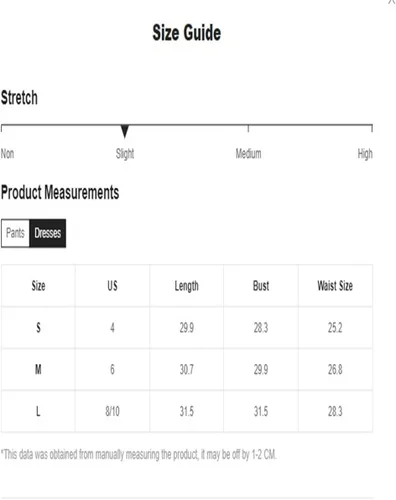Close the Size Guide dialog
396x500 pixels.
(x=392, y=2)
